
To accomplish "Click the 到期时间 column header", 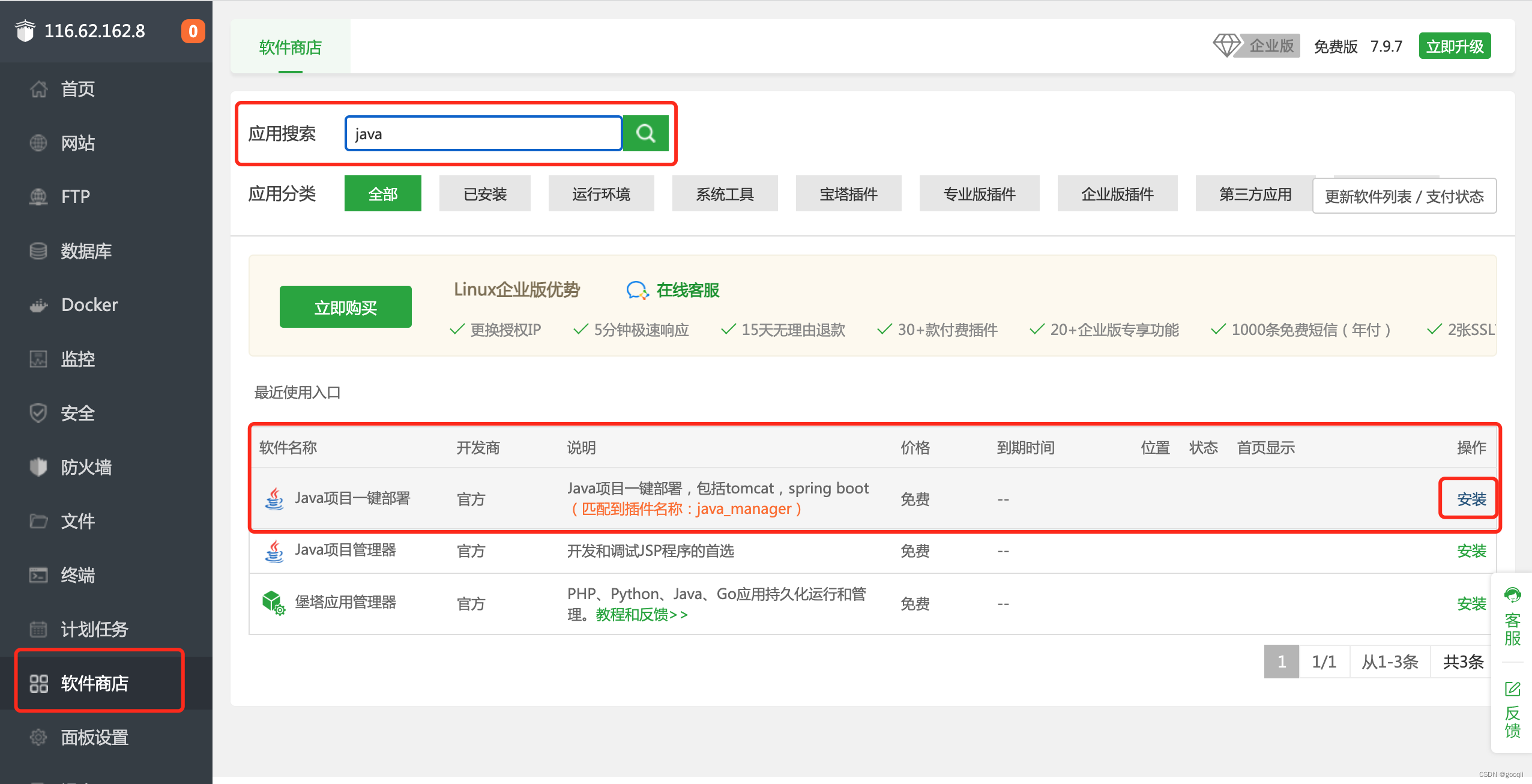I will pos(1025,447).
